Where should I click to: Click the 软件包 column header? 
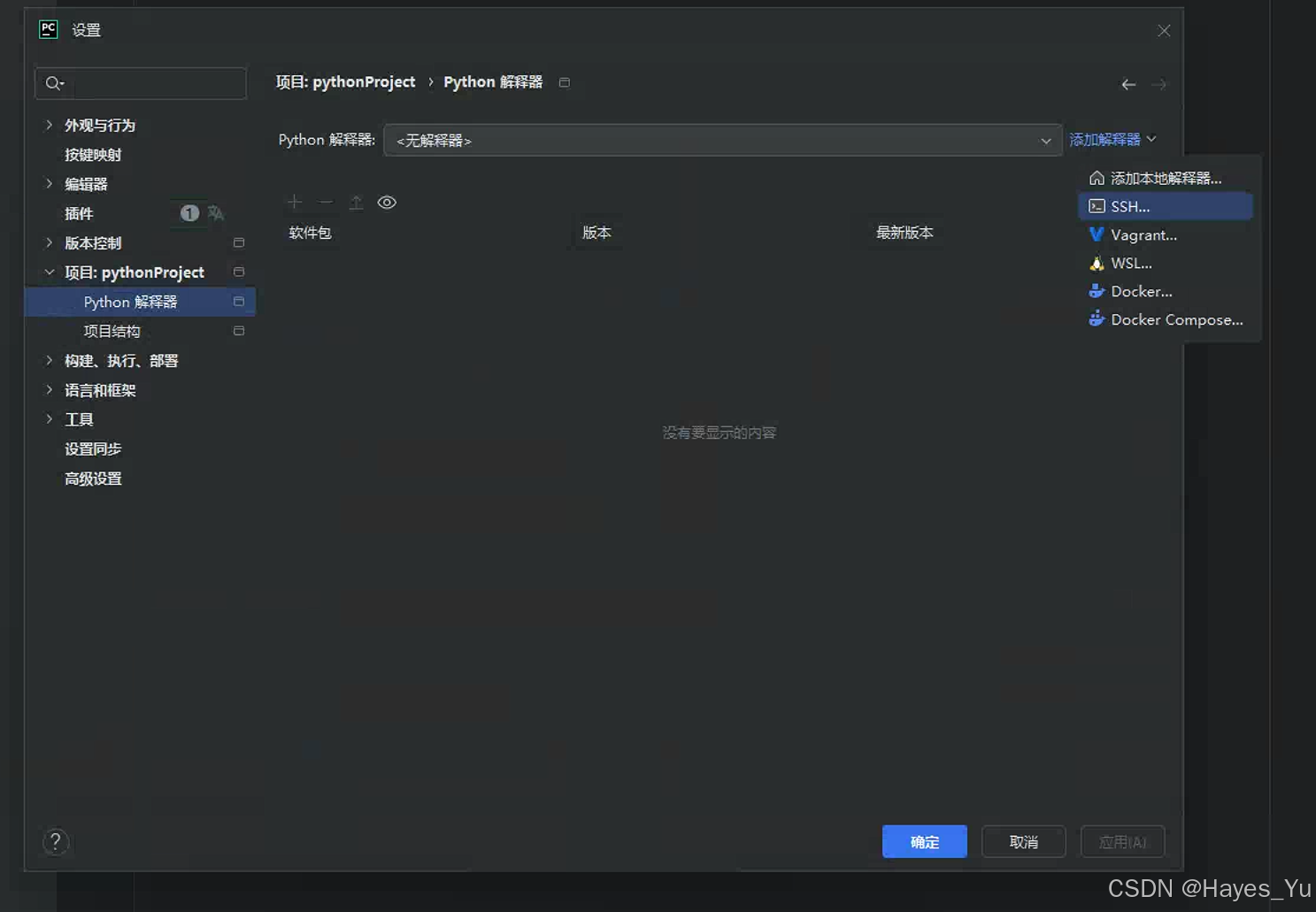[x=310, y=233]
